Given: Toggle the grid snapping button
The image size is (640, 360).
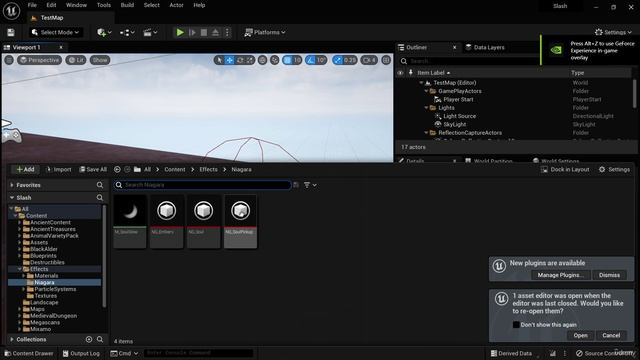Looking at the screenshot, I should tap(287, 60).
